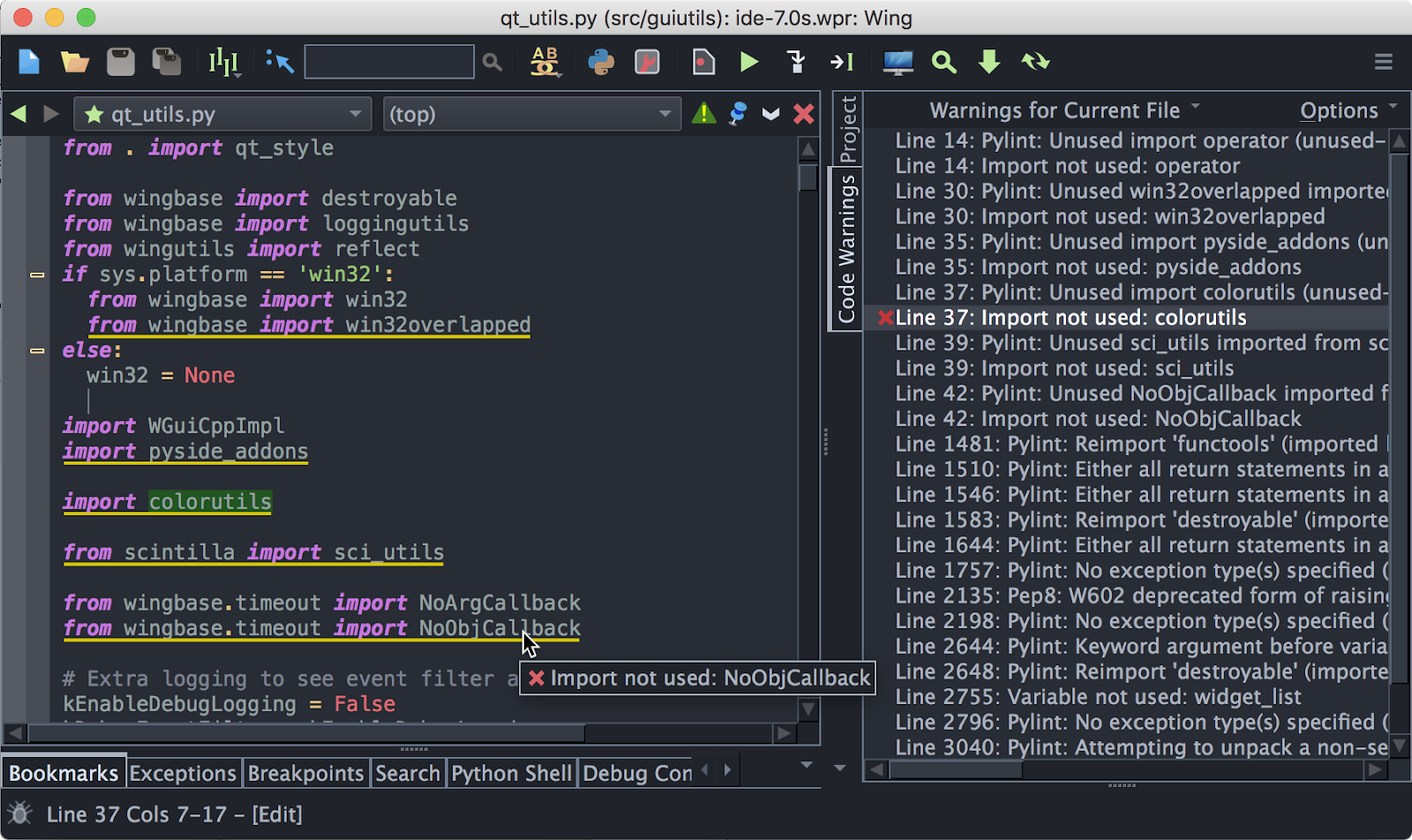Start debugging with the green play button
This screenshot has width=1412, height=840.
[749, 62]
